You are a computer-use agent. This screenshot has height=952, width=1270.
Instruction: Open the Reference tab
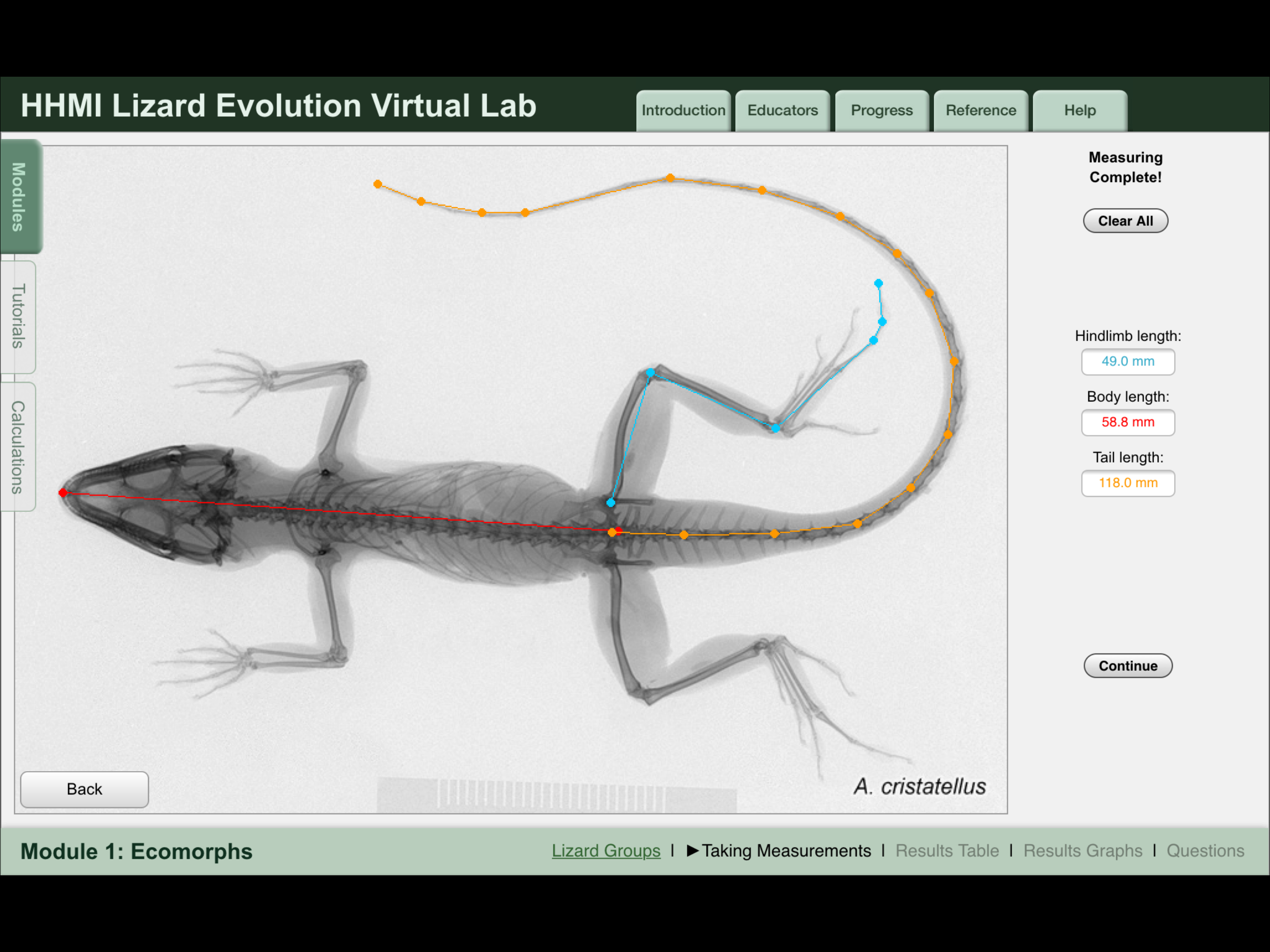point(981,110)
